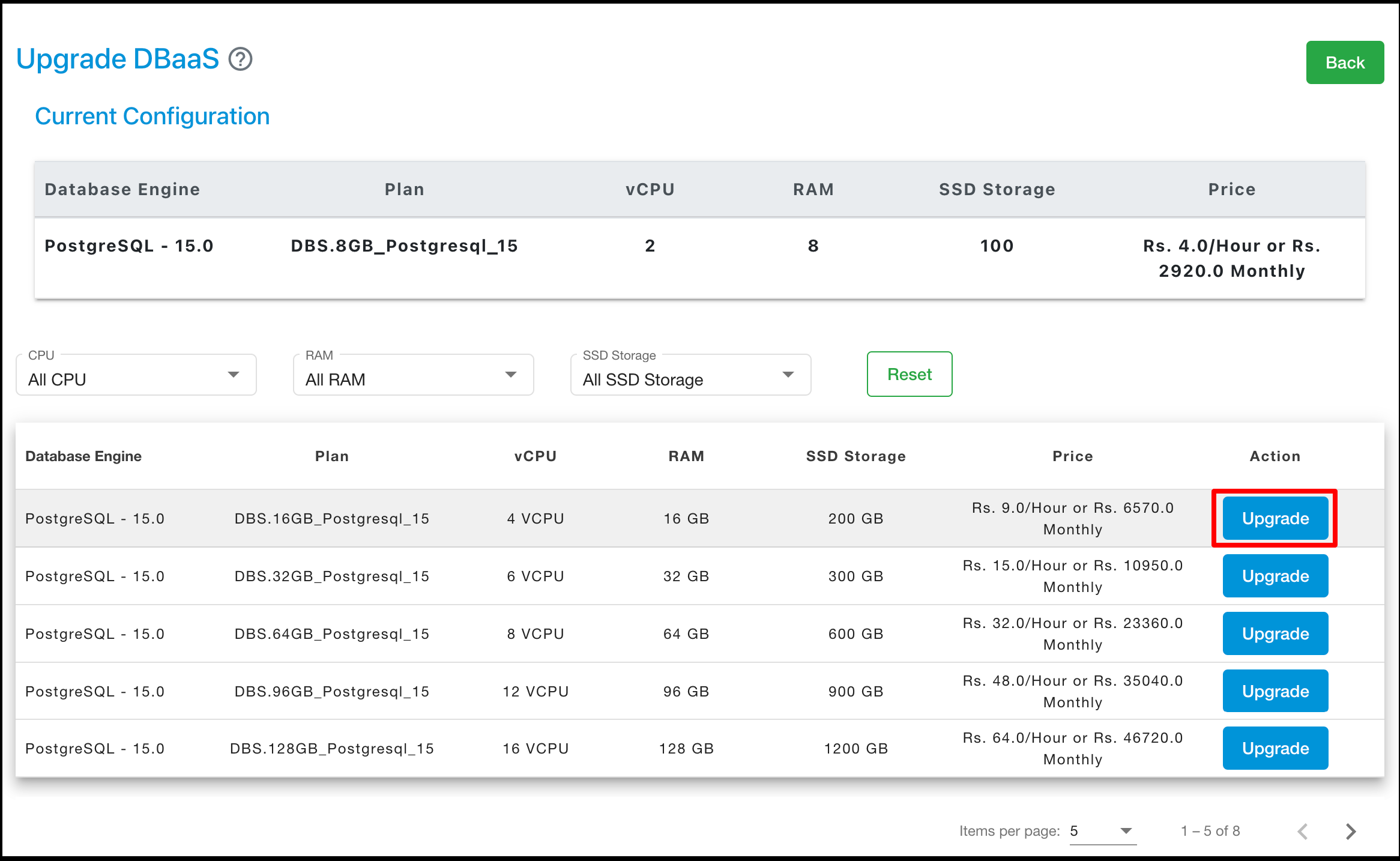This screenshot has width=1400, height=861.
Task: Click the 16 VCPU cell
Action: click(536, 748)
